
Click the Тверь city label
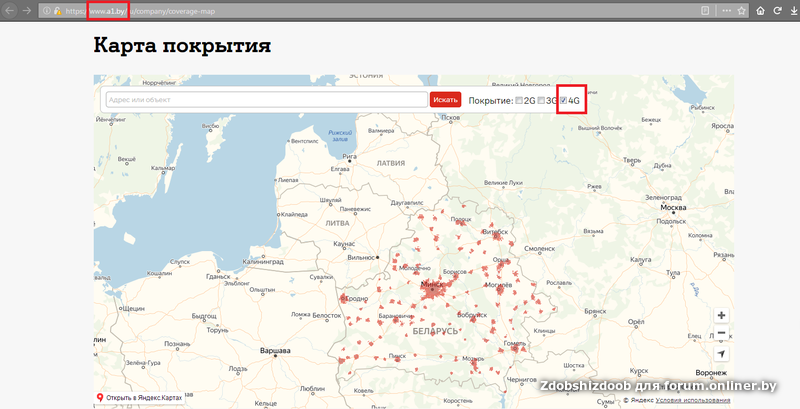tap(632, 160)
